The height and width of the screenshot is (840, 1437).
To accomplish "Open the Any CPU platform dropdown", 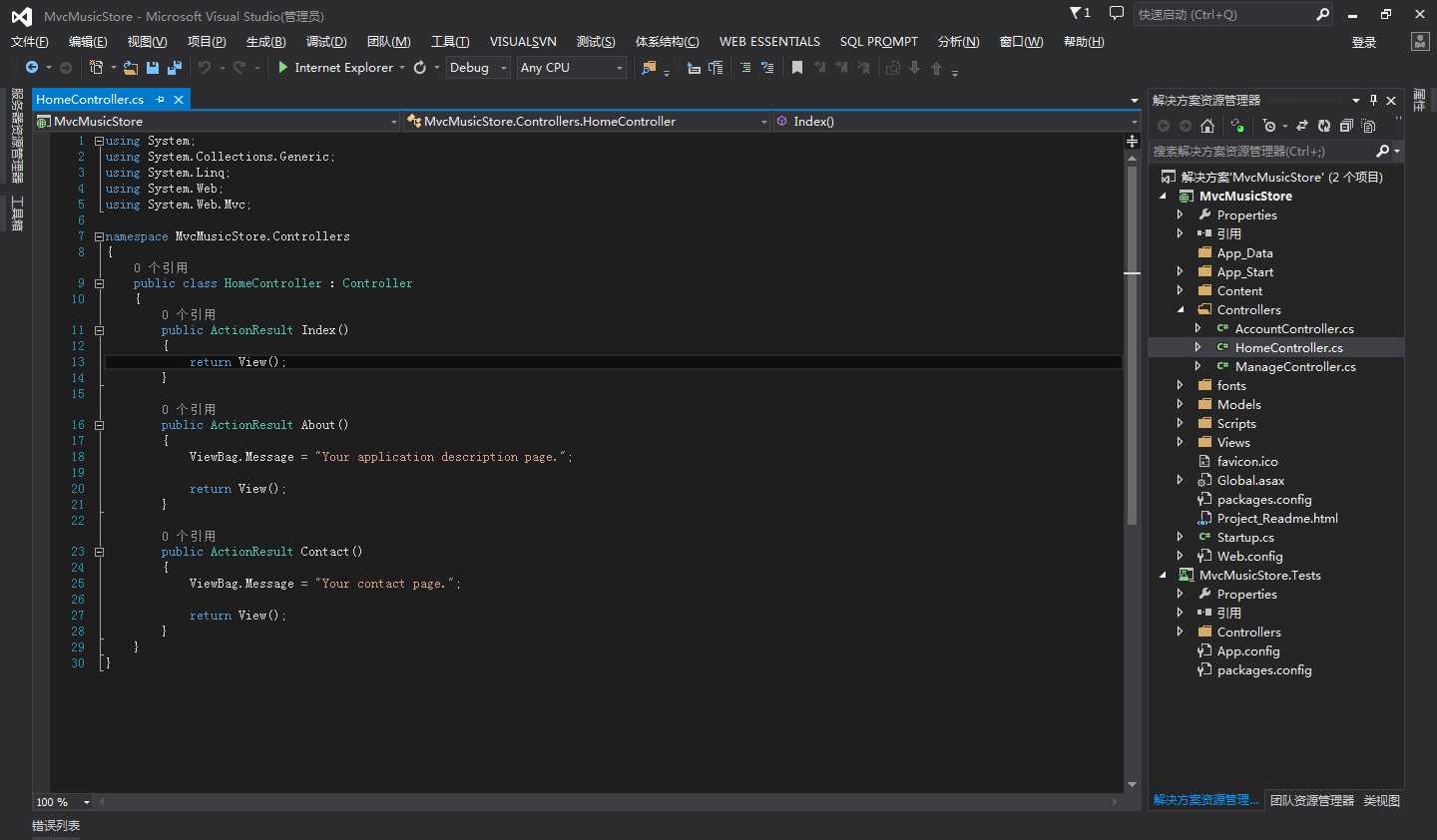I will point(571,68).
